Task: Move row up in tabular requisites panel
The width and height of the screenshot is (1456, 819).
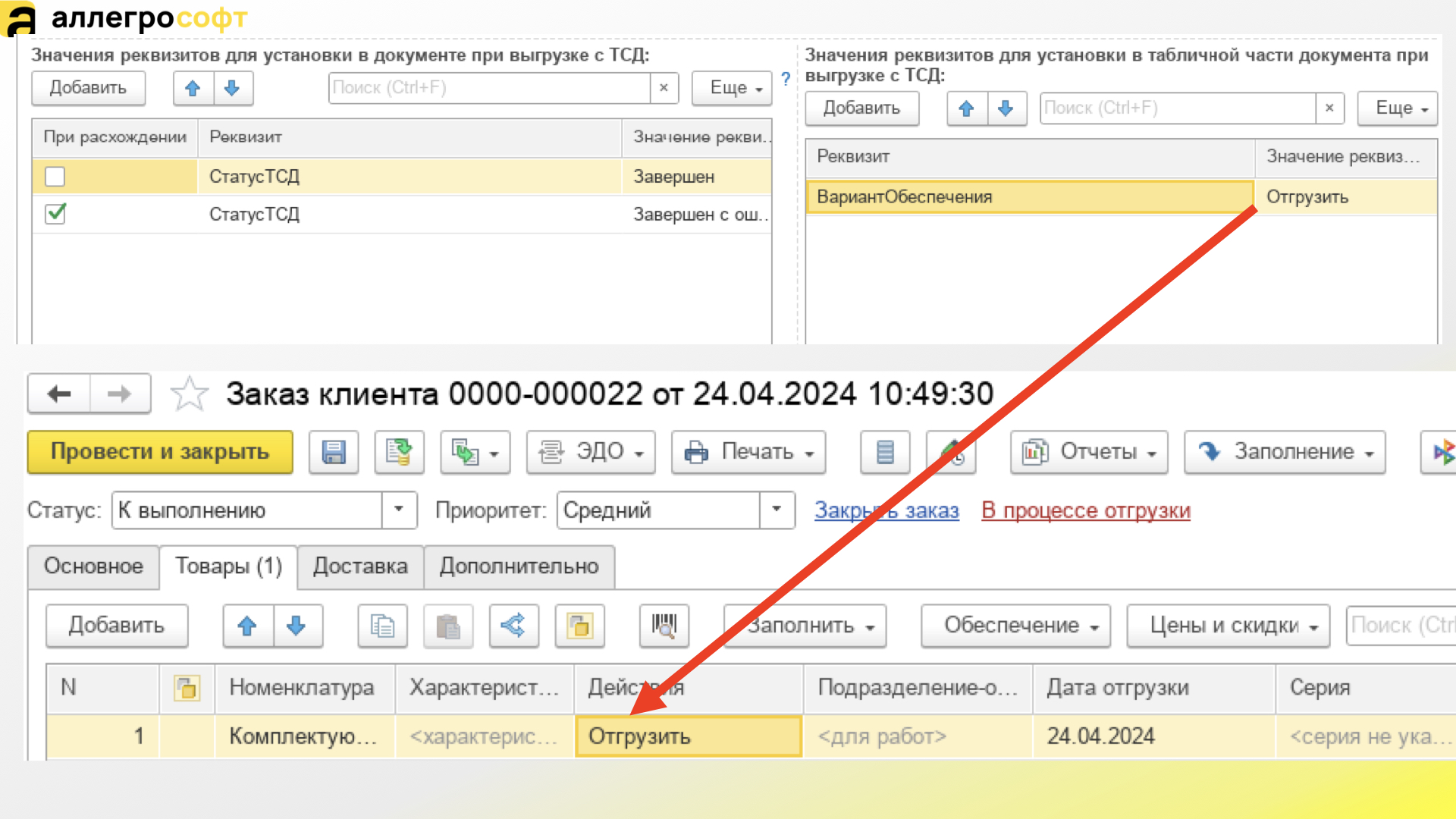Action: point(967,108)
